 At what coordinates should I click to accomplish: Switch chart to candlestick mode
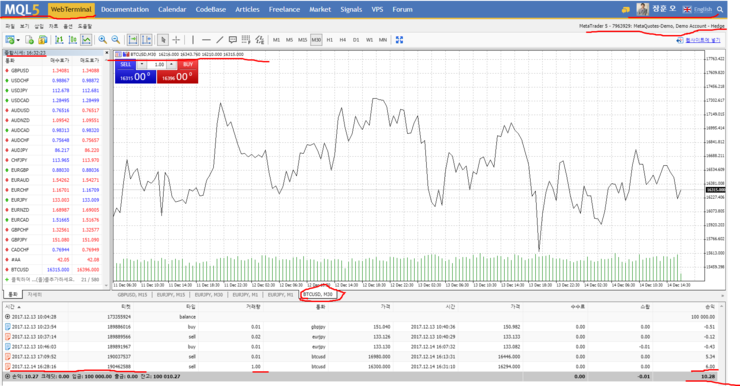[x=73, y=40]
